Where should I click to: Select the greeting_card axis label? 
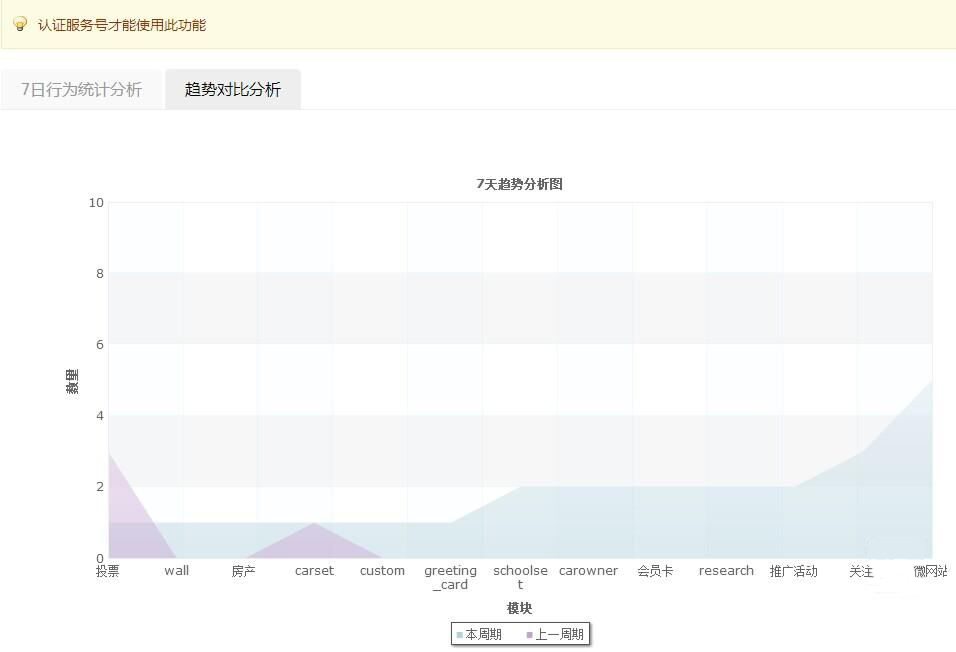(x=450, y=577)
